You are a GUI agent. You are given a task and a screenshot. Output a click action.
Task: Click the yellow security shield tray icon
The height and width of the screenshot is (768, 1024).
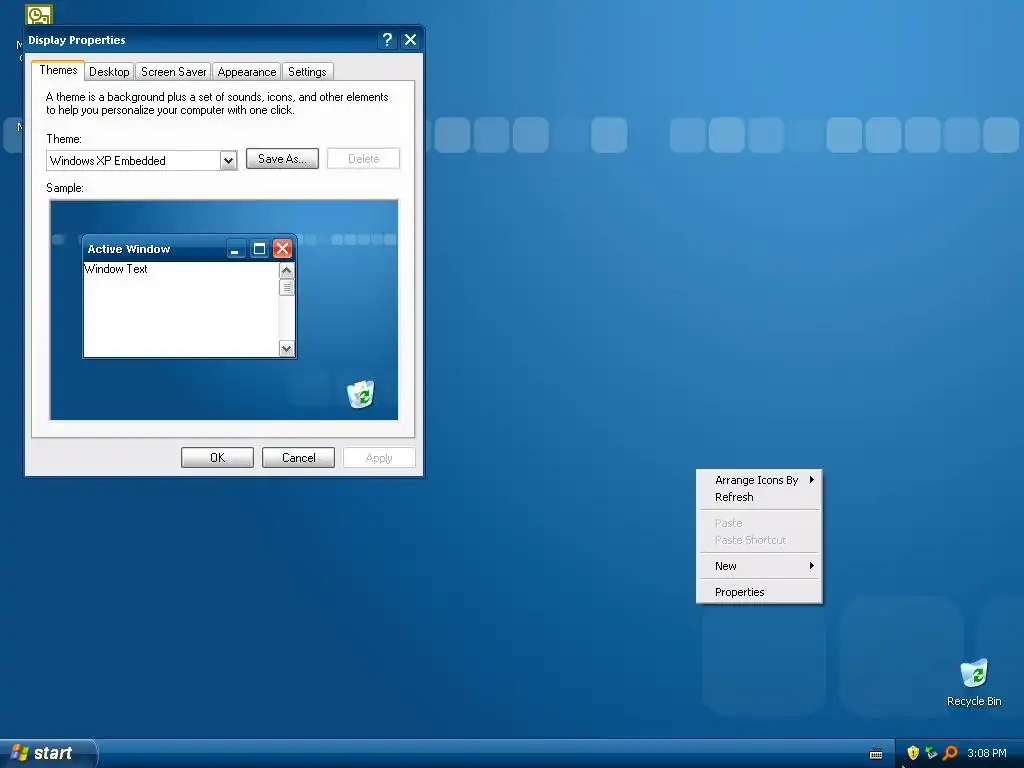click(913, 753)
